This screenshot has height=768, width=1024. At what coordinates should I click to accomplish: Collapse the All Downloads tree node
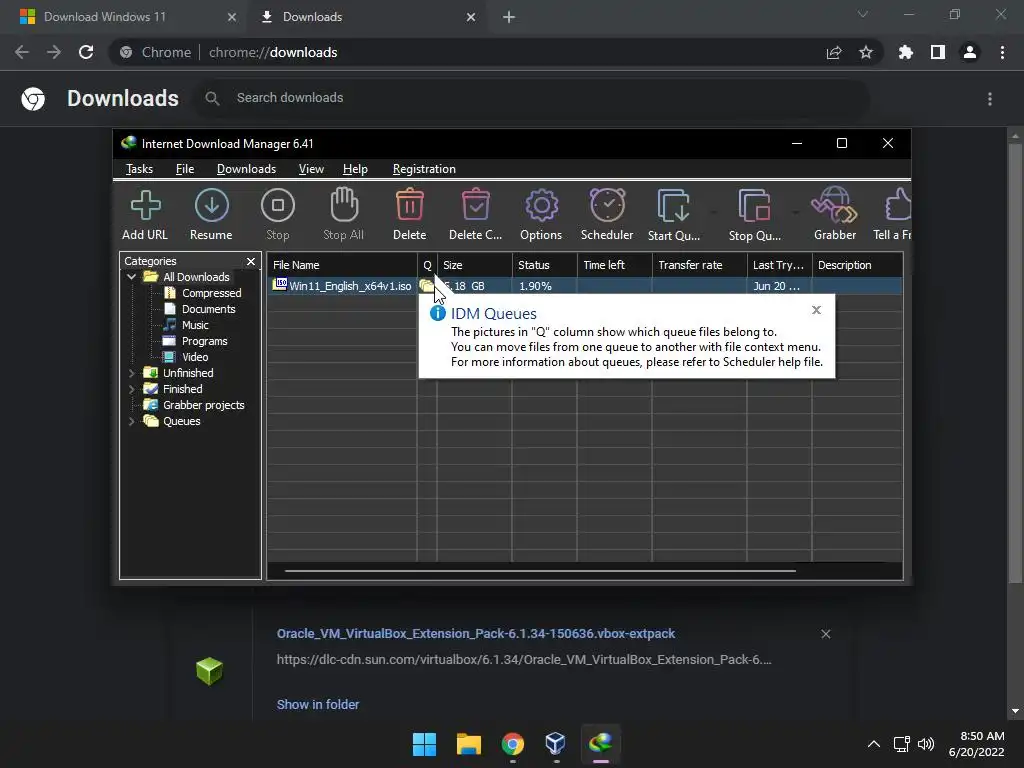pos(131,277)
